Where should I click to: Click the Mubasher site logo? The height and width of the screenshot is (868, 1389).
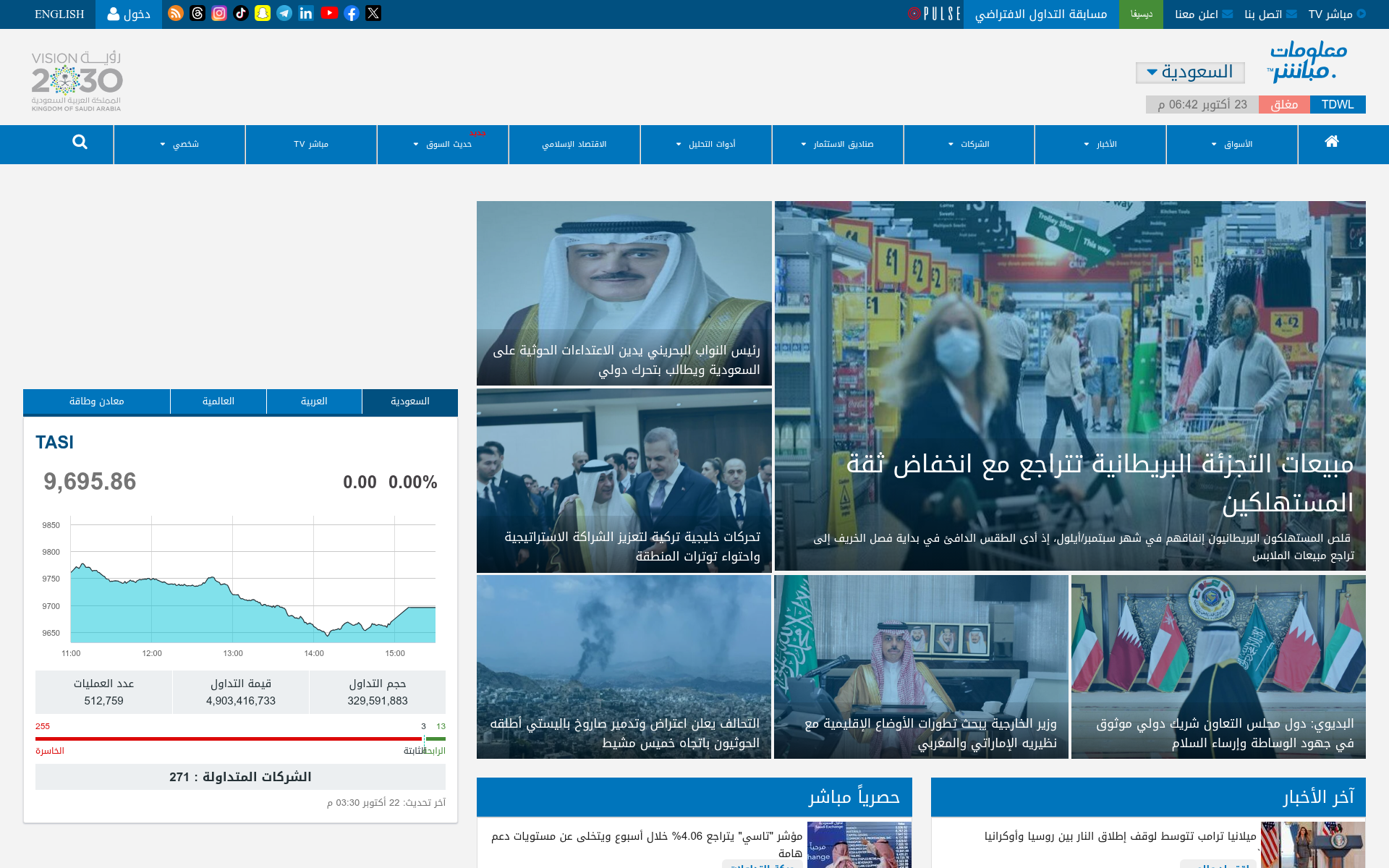click(x=1307, y=61)
